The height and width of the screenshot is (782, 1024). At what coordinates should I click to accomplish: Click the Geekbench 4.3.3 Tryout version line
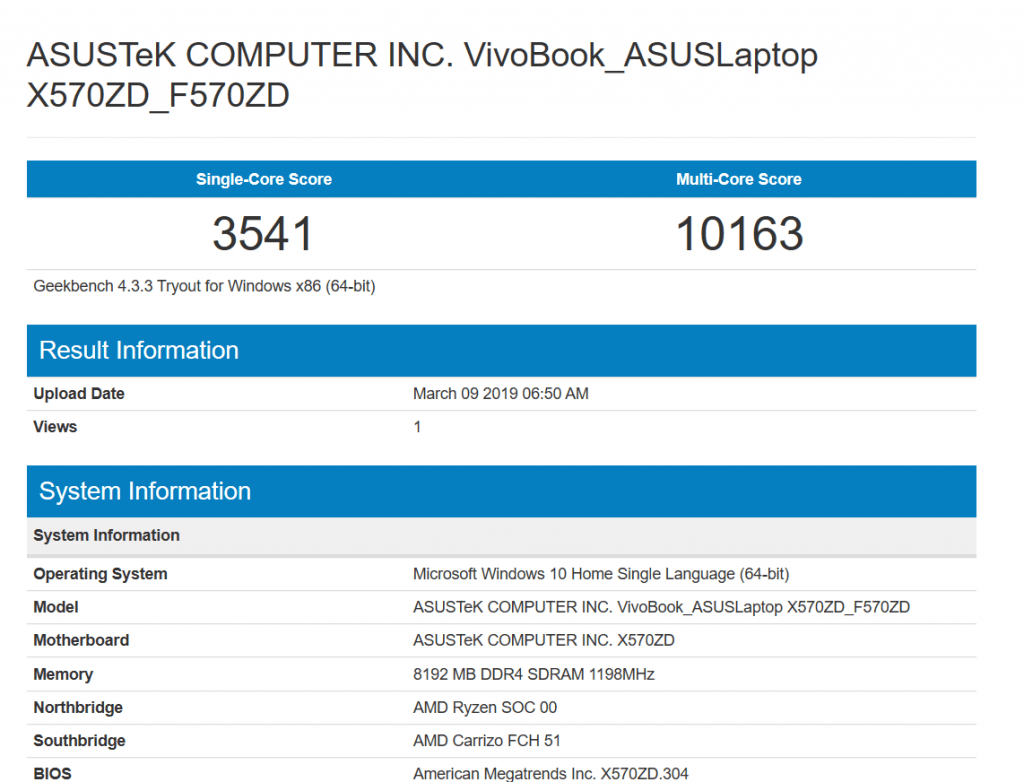(204, 286)
